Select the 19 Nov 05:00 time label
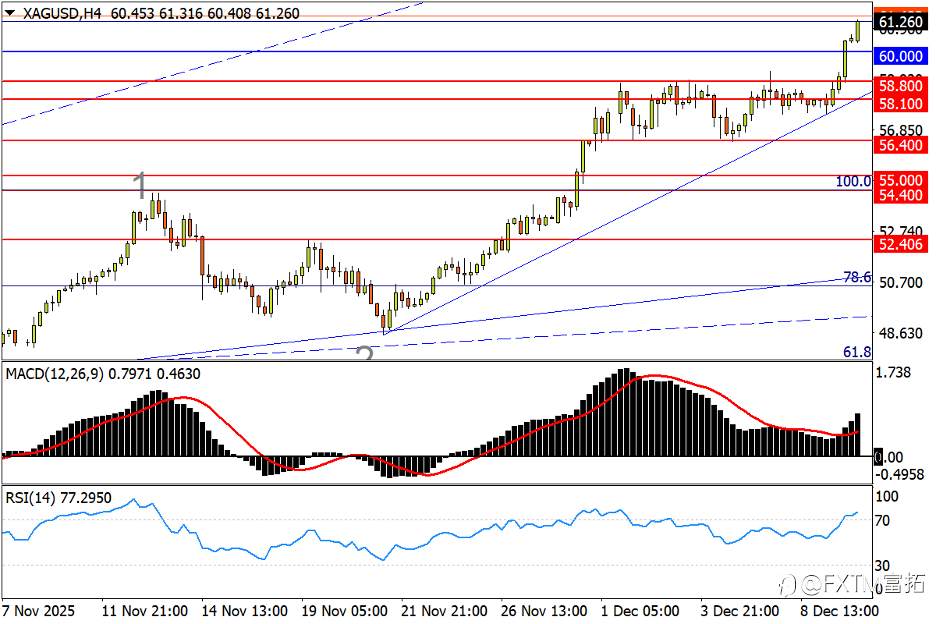Screen dimensions: 936x624 pyautogui.click(x=344, y=611)
